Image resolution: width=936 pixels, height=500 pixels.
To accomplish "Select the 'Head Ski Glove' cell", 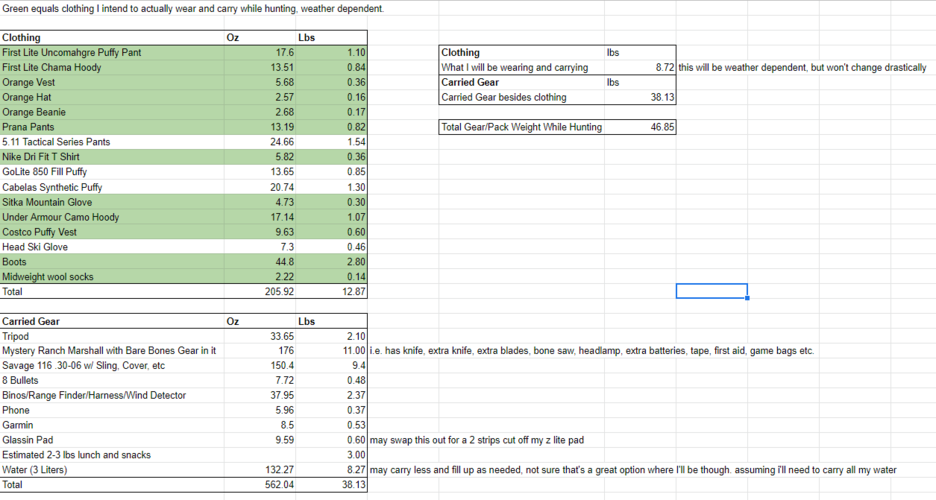I will click(x=112, y=247).
